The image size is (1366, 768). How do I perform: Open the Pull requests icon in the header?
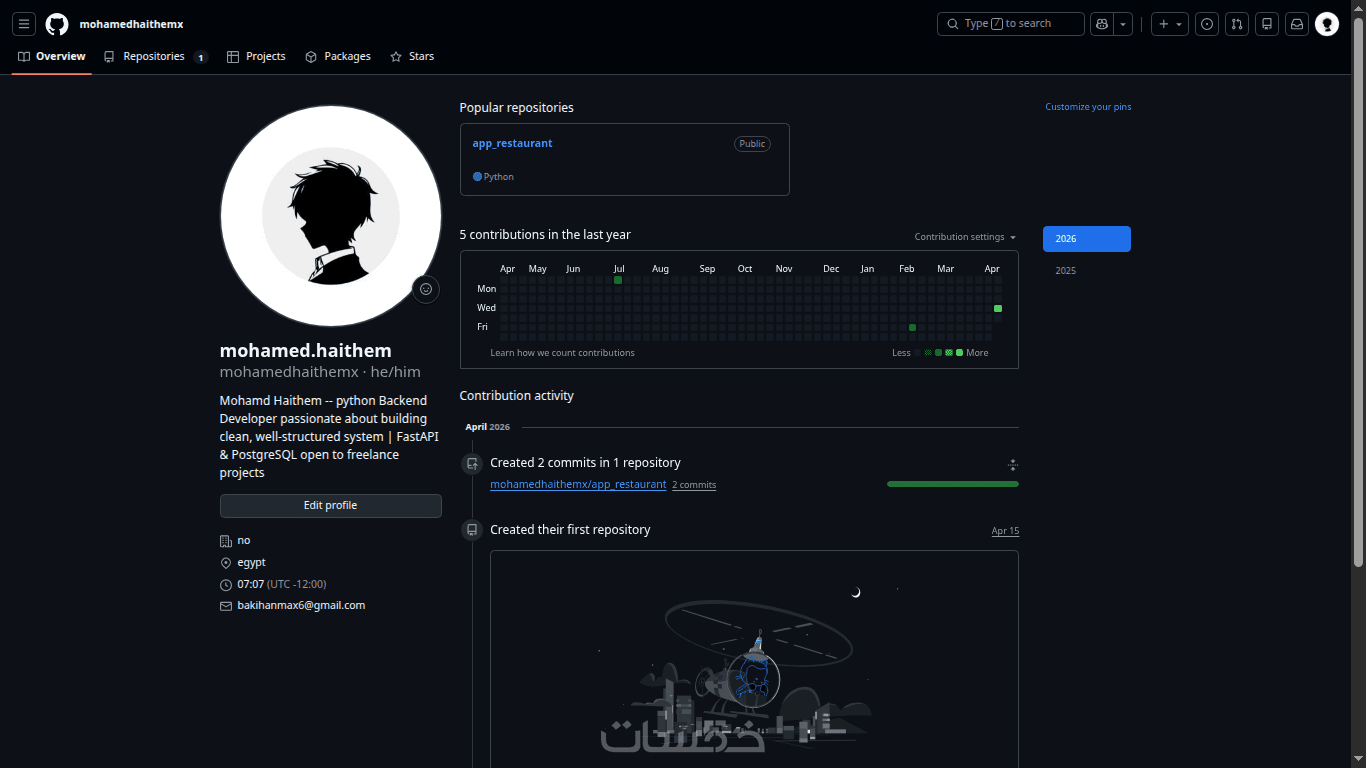(1237, 24)
